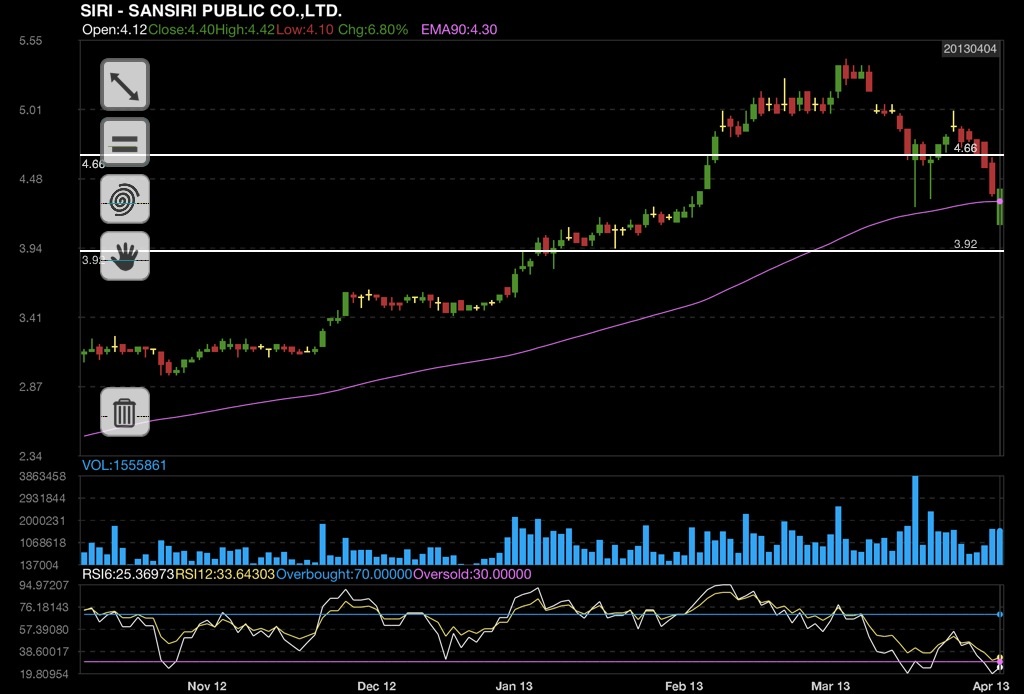Click the right-side 3.92 line label
Viewport: 1024px width, 694px height.
coord(965,244)
